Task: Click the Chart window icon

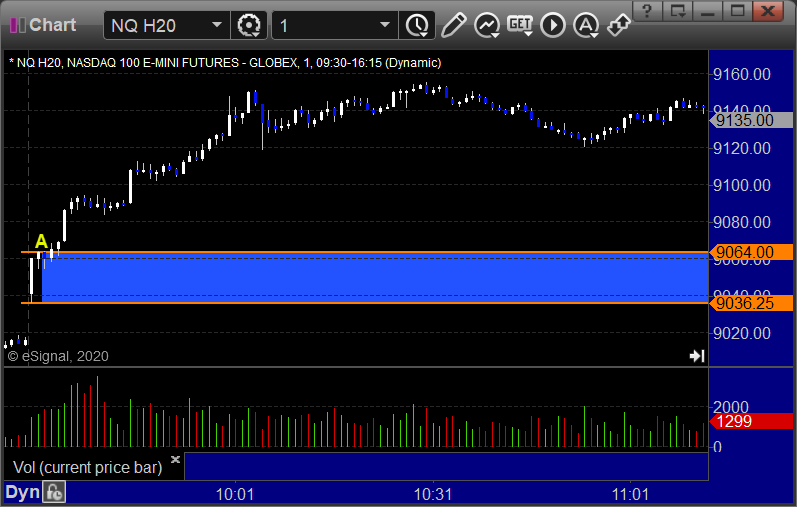Action: click(x=18, y=25)
